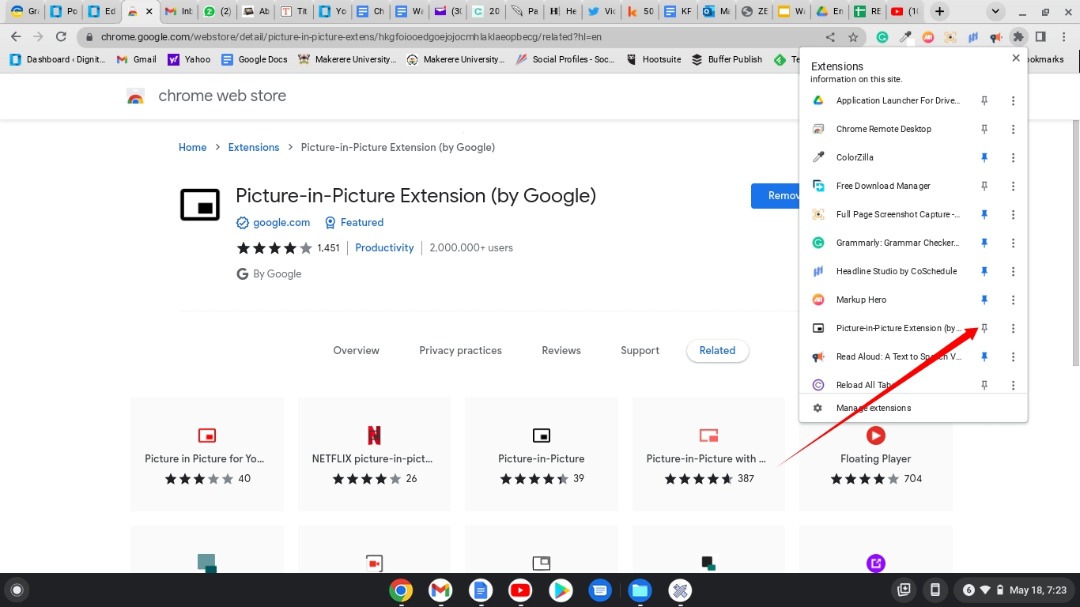Click the share page icon in address bar
Viewport: 1080px width, 607px height.
pos(831,37)
